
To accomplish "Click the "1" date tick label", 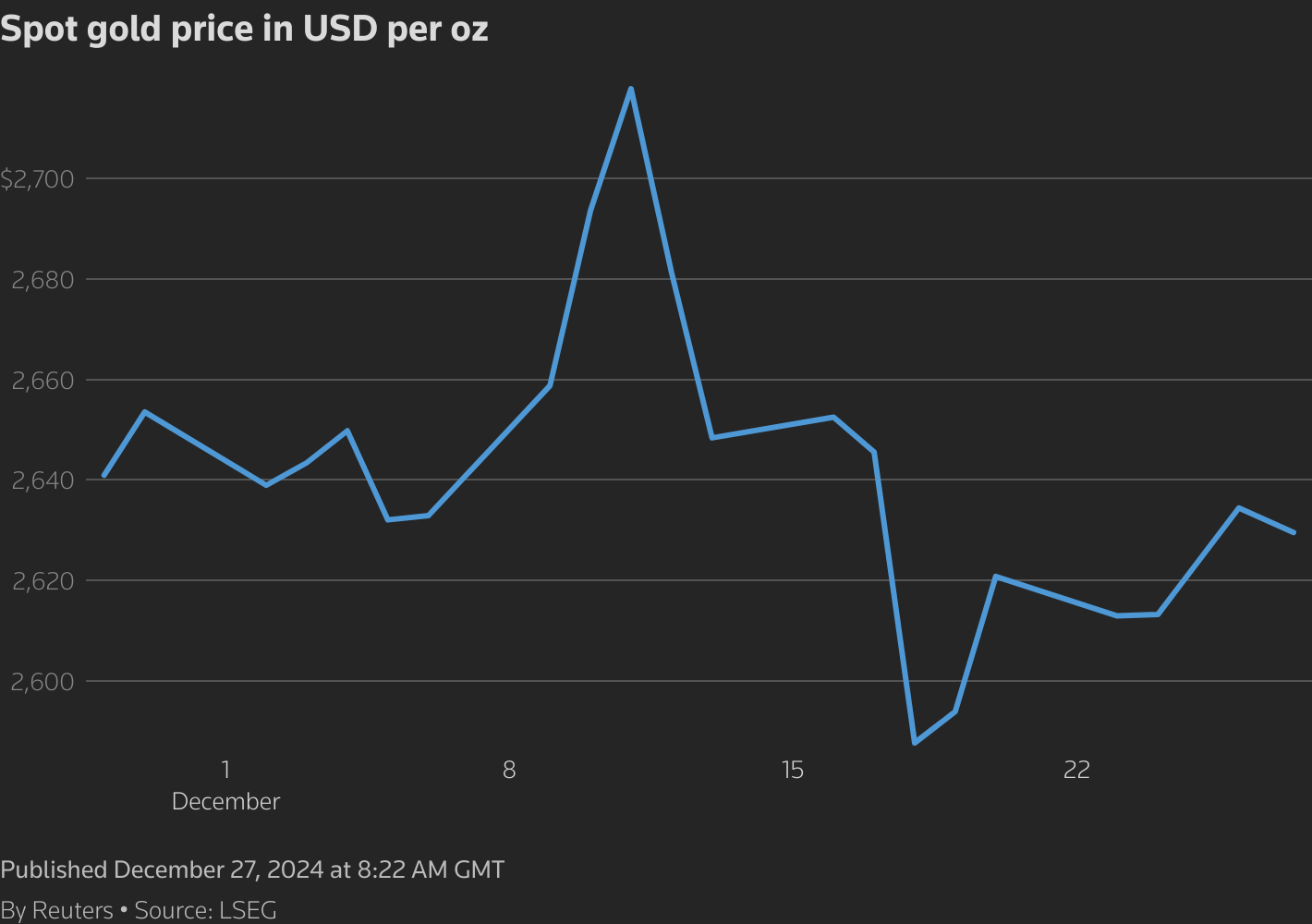I will coord(225,770).
